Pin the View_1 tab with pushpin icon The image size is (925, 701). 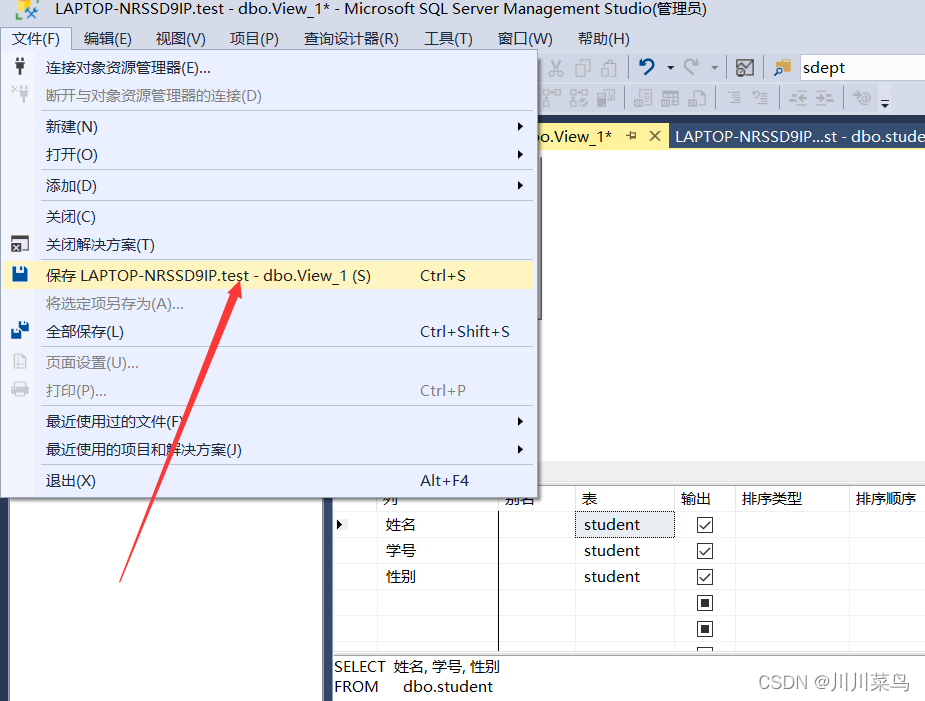click(x=631, y=136)
